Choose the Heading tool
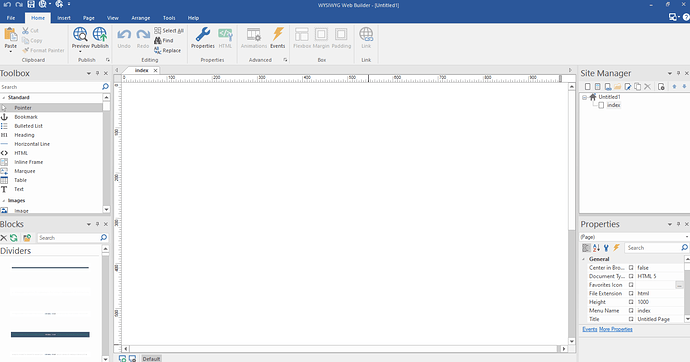 (51, 135)
